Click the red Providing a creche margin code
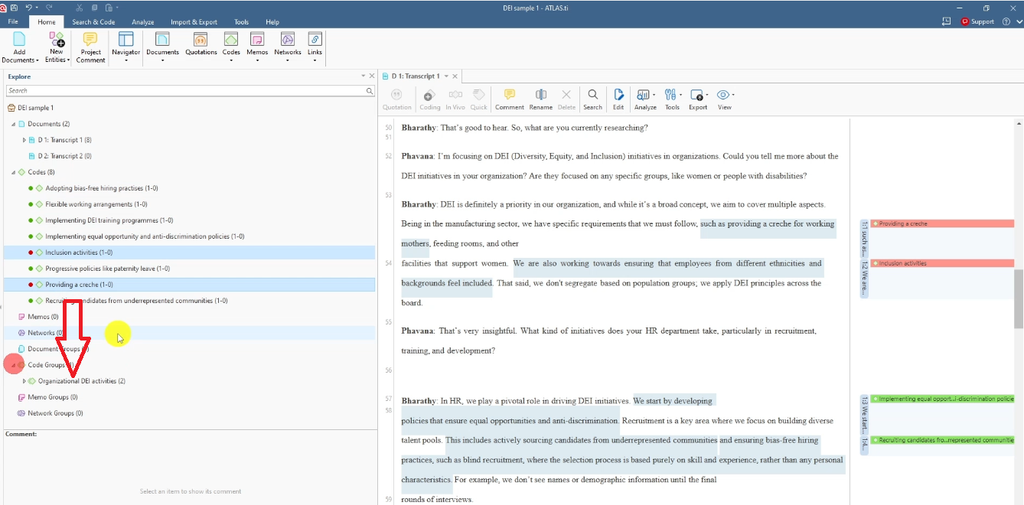 point(942,223)
